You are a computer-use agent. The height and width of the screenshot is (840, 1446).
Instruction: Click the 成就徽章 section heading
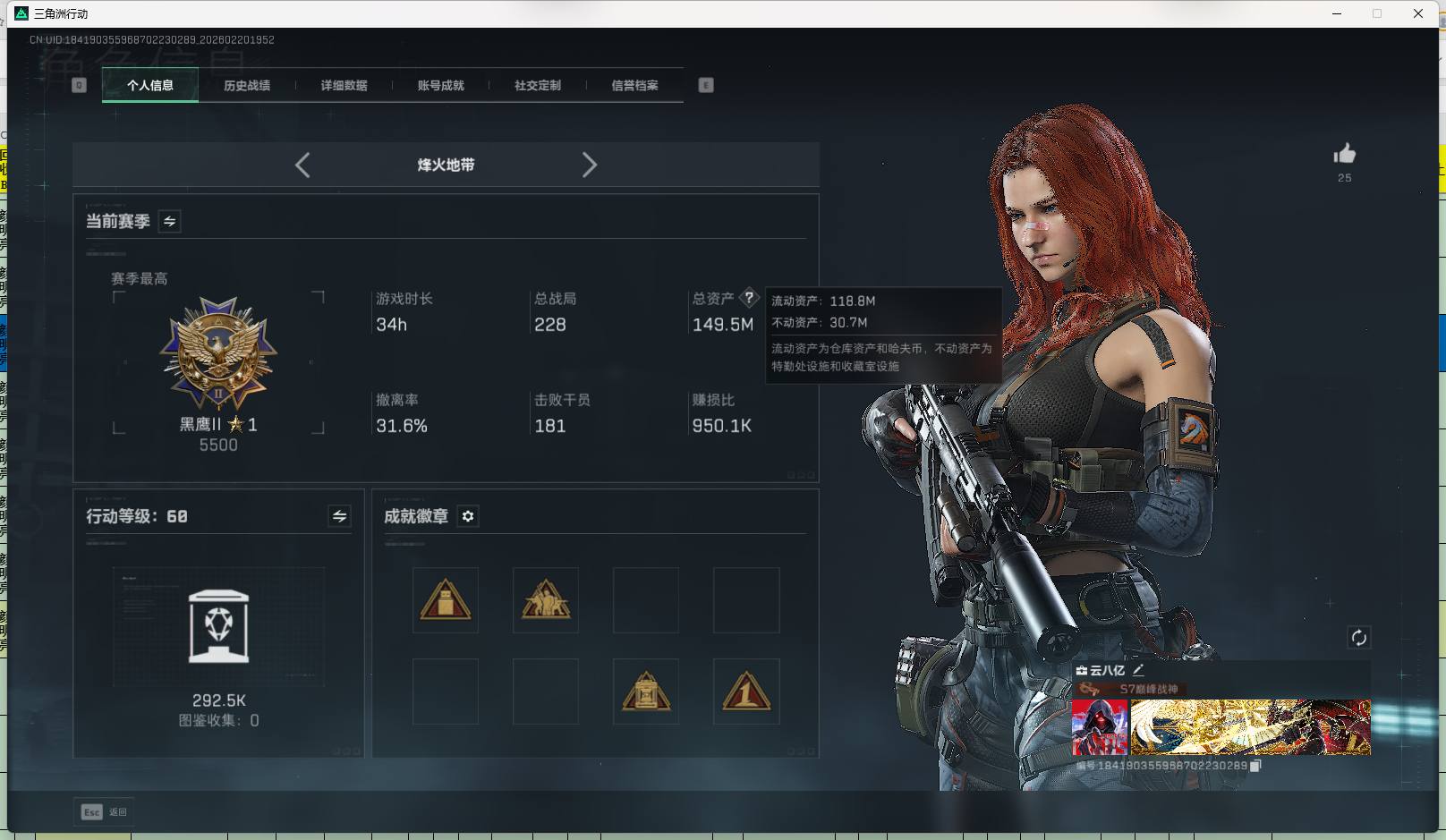pyautogui.click(x=416, y=516)
